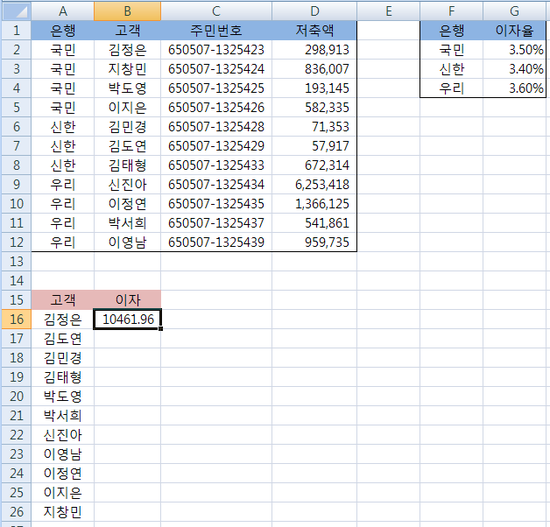This screenshot has width=550, height=527.
Task: Select row 1 header
Action: tap(16, 31)
